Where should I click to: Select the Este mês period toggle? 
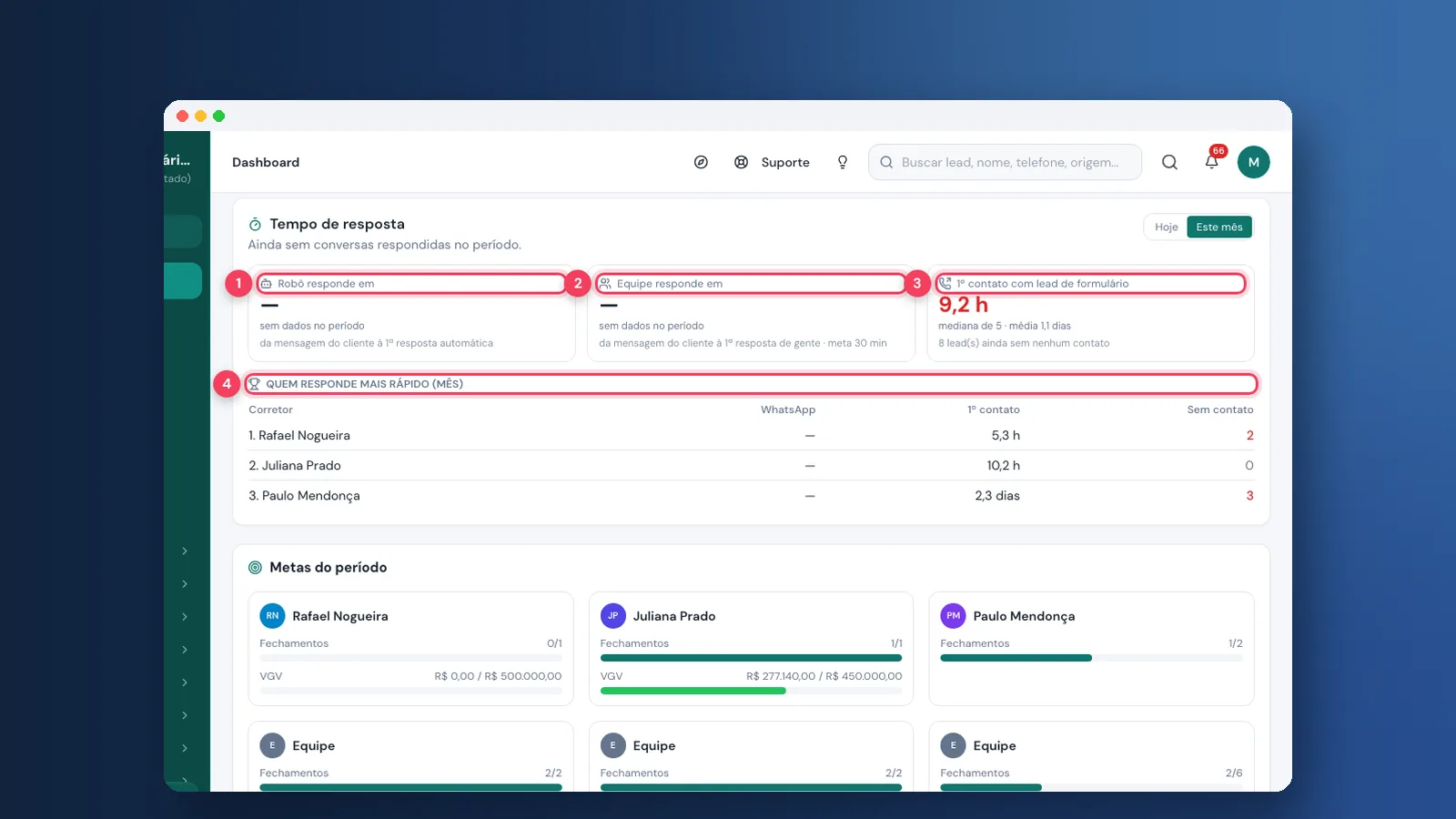tap(1219, 227)
